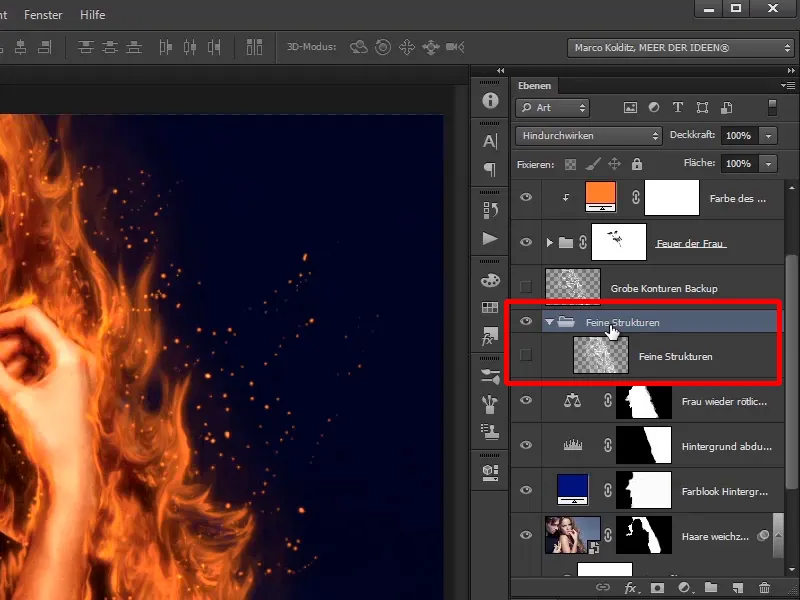Screen dimensions: 800x600
Task: Open the Art filter type dropdown
Action: (x=553, y=108)
